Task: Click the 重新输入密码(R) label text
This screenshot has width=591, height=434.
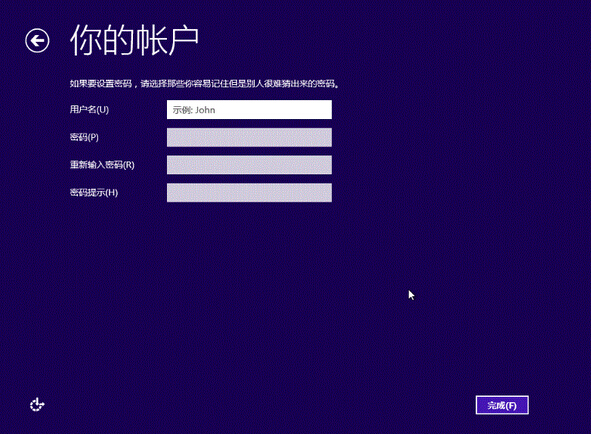Action: (x=102, y=165)
